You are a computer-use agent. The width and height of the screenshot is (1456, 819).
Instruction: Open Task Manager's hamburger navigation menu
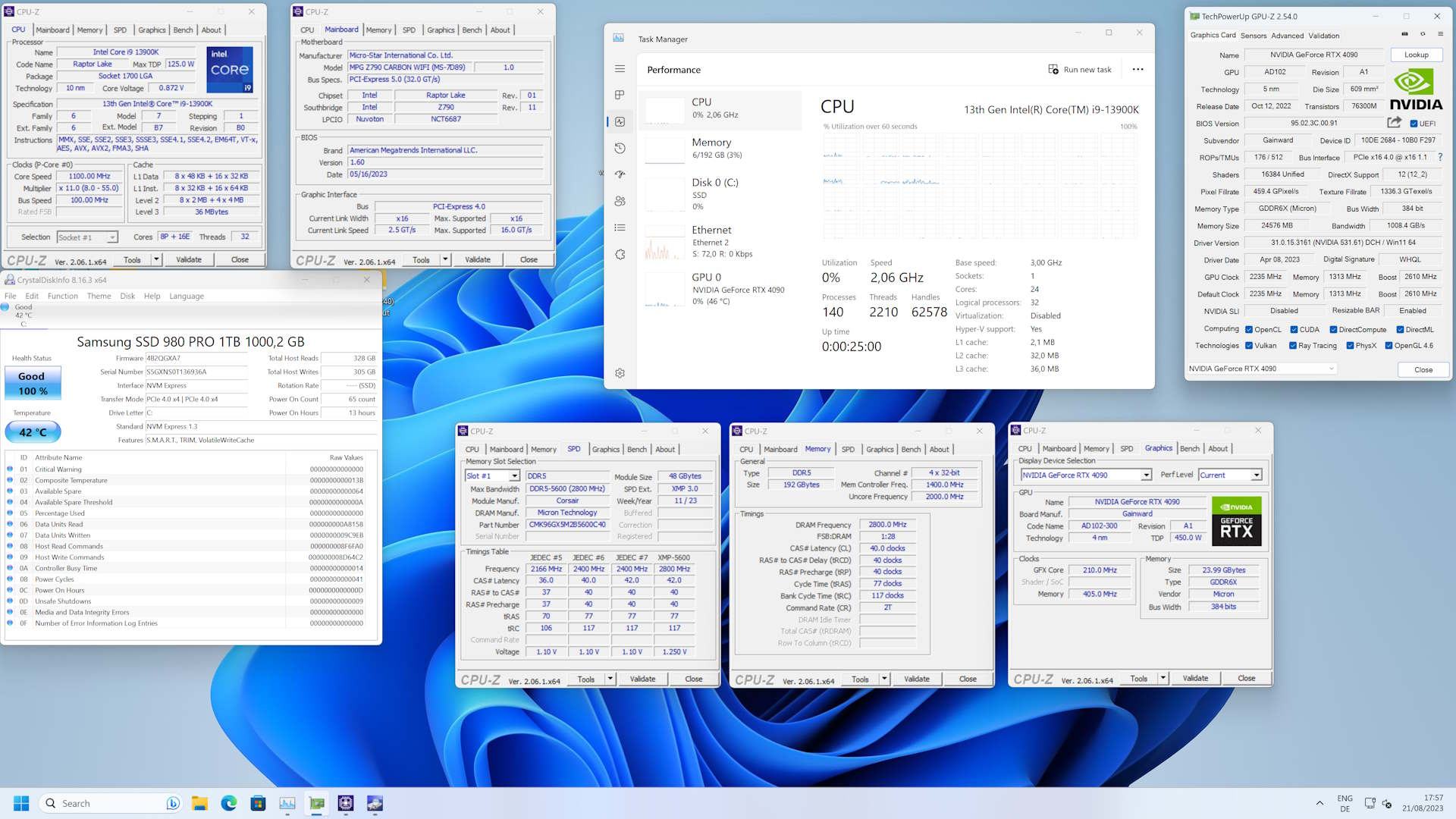pos(620,69)
